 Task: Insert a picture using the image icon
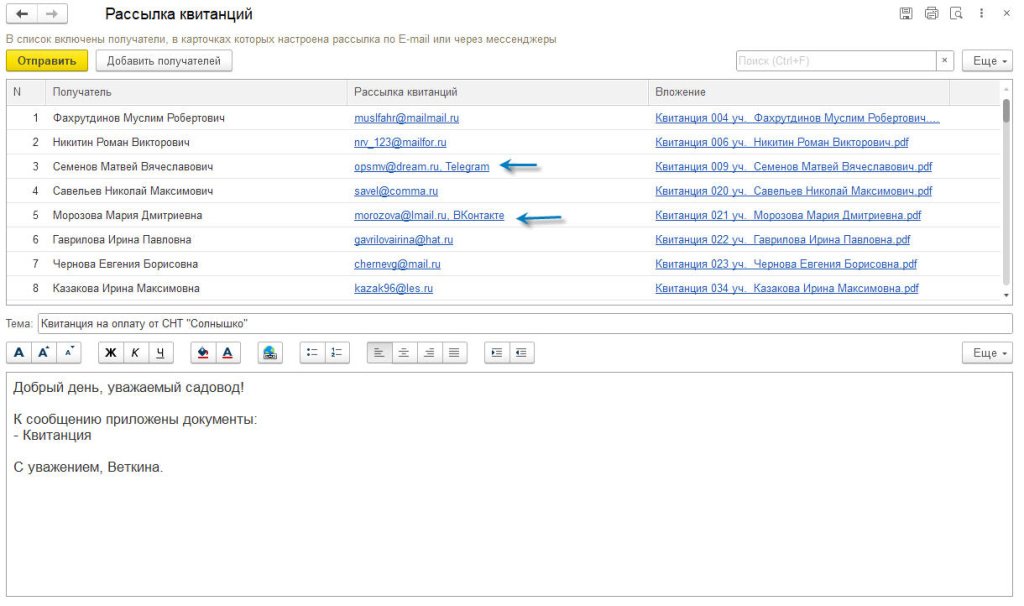[x=271, y=353]
